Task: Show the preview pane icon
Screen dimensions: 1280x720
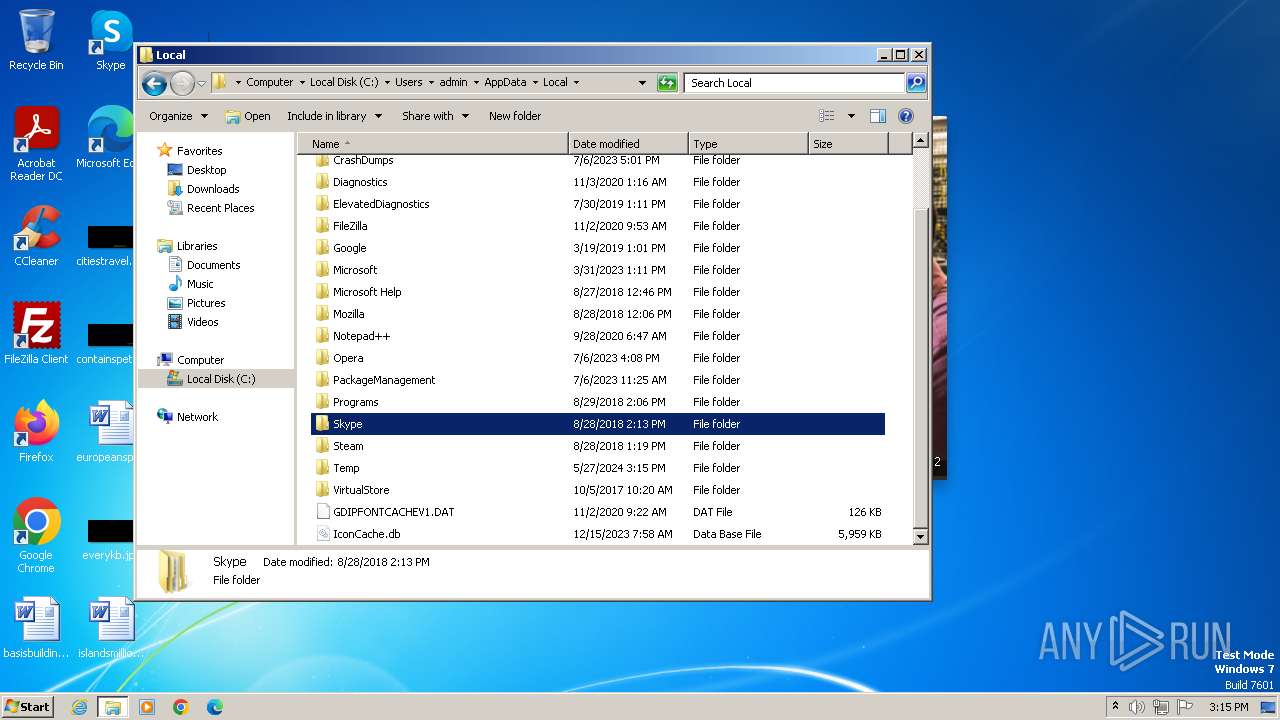Action: pyautogui.click(x=877, y=116)
